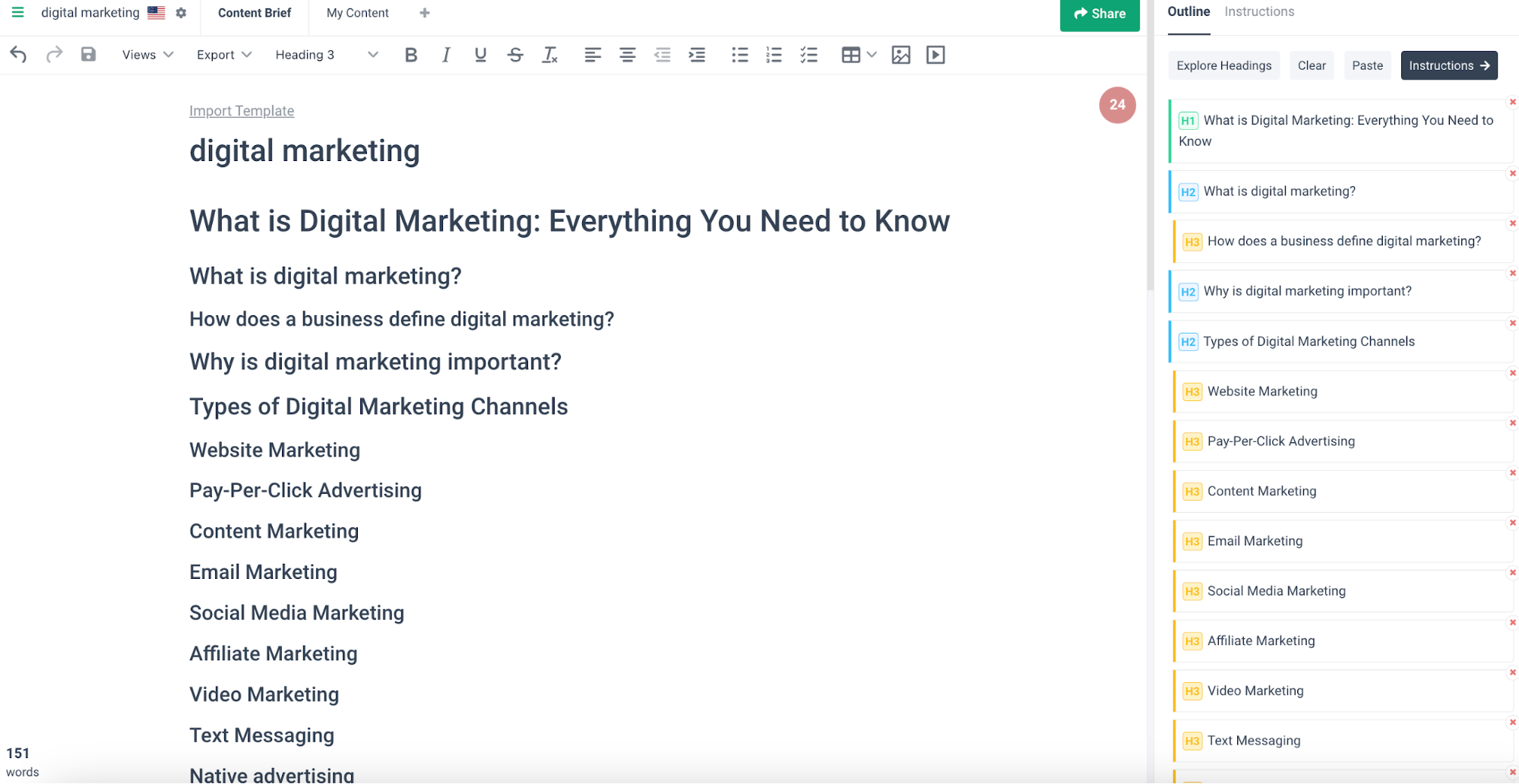Toggle the numbered list
The image size is (1519, 784).
tap(774, 55)
